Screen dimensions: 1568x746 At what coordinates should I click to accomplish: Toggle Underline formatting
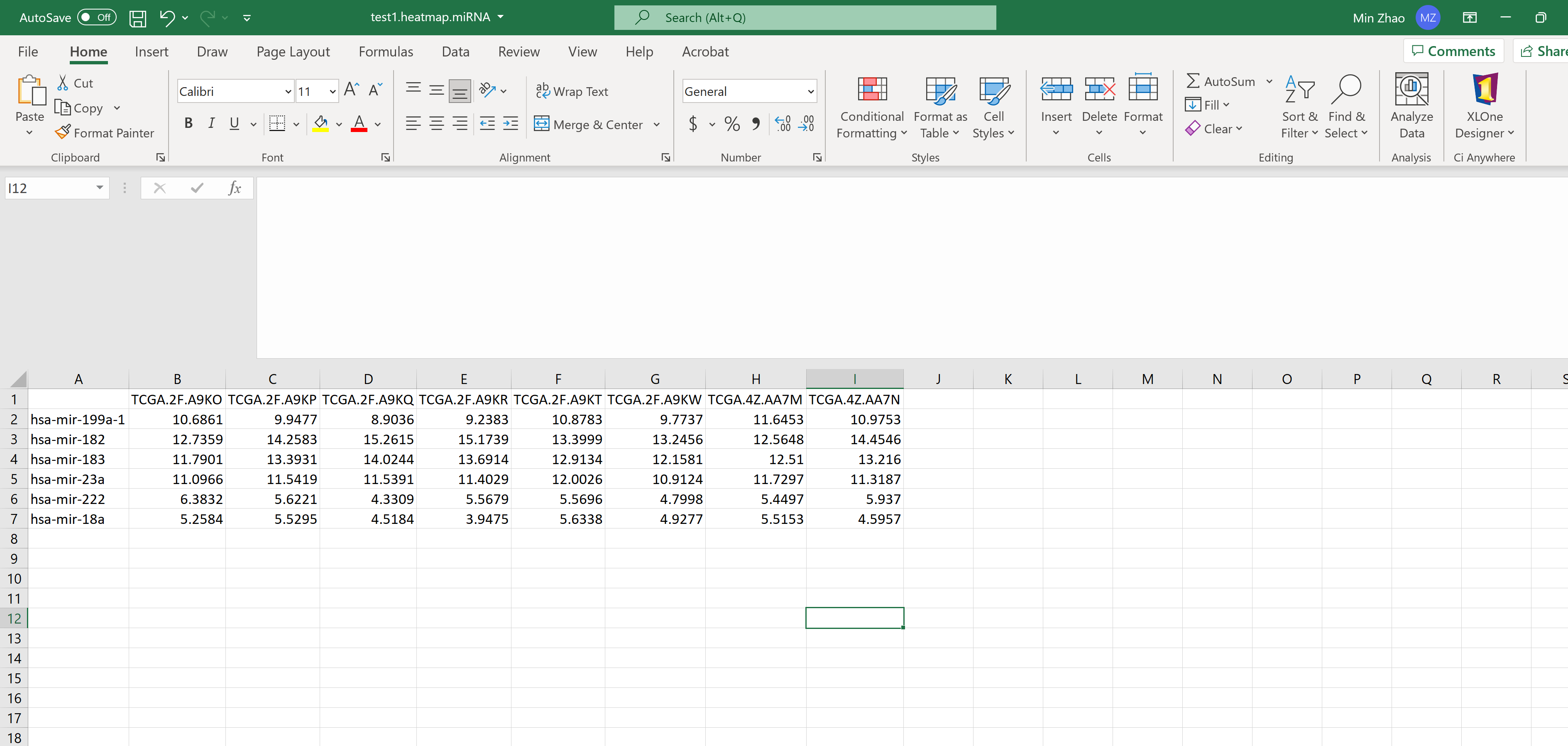click(234, 124)
